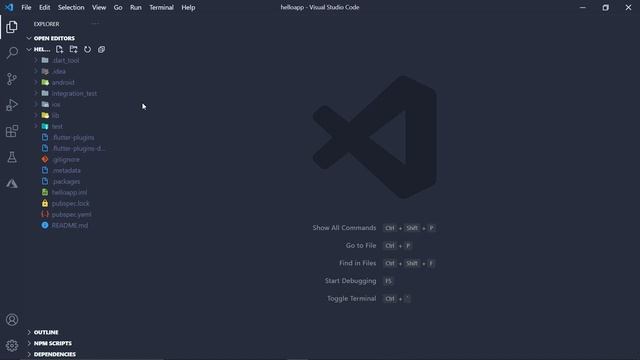The image size is (640, 360).
Task: Expand the android folder chevron
Action: click(36, 82)
